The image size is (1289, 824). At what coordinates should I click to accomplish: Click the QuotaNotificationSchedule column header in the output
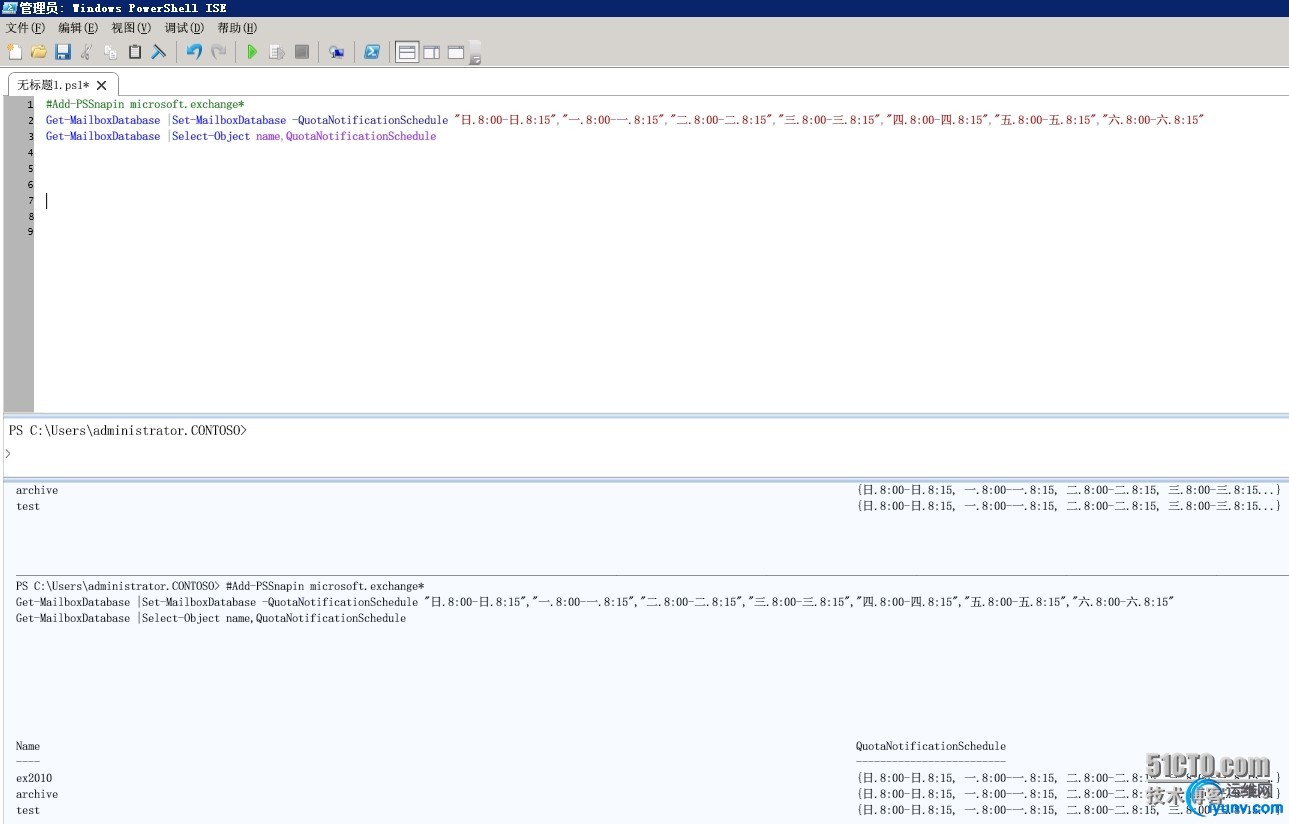pos(931,746)
